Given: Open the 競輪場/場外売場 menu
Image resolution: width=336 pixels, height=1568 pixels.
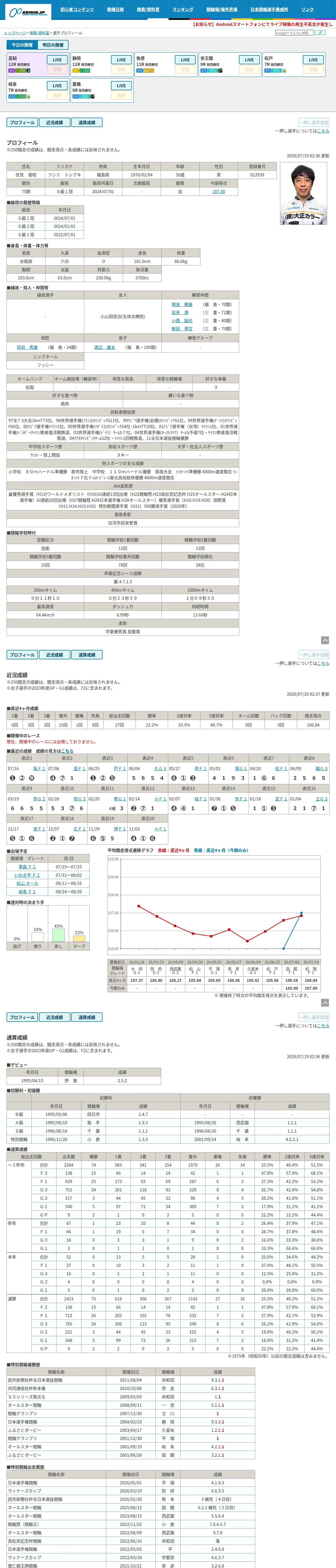Looking at the screenshot, I should coord(222,10).
